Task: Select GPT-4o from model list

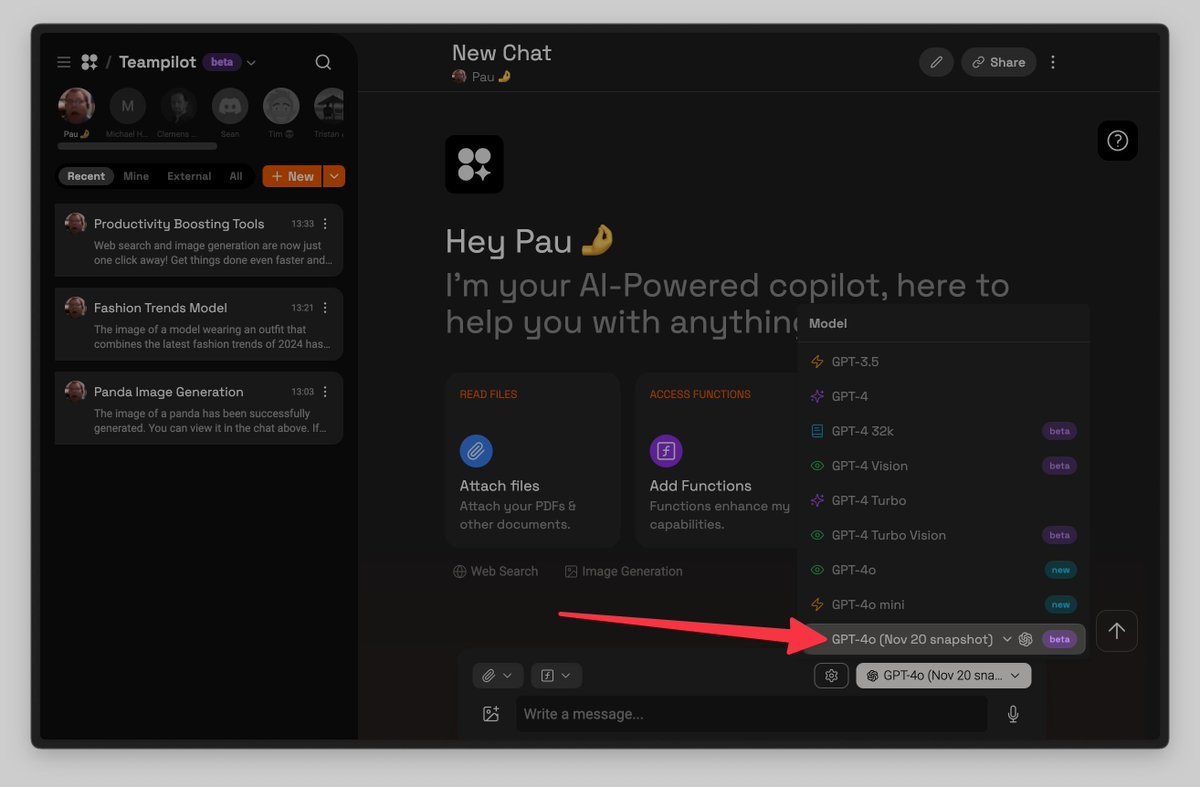Action: pyautogui.click(x=943, y=570)
